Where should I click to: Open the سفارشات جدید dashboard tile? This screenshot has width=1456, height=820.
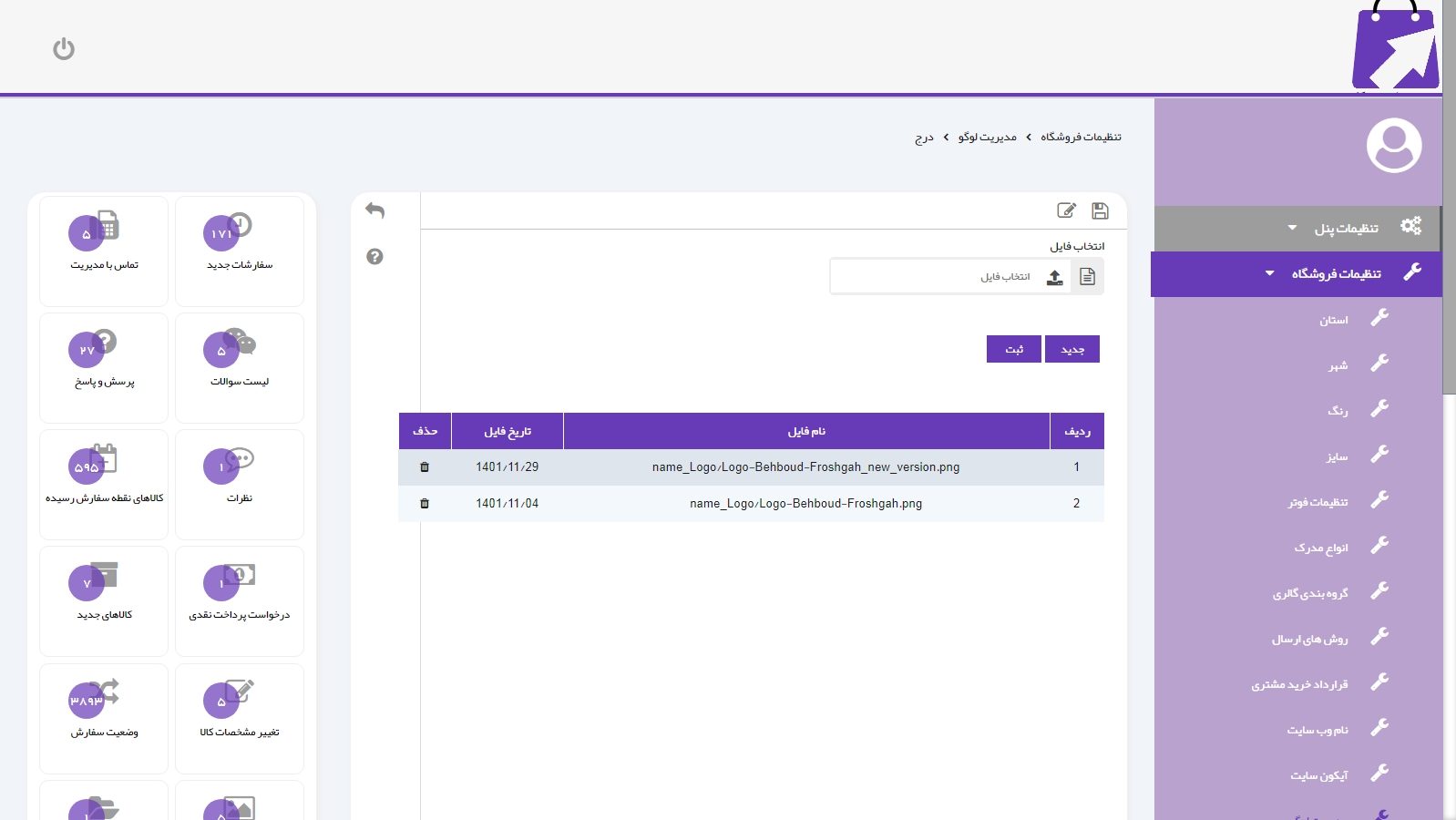240,251
